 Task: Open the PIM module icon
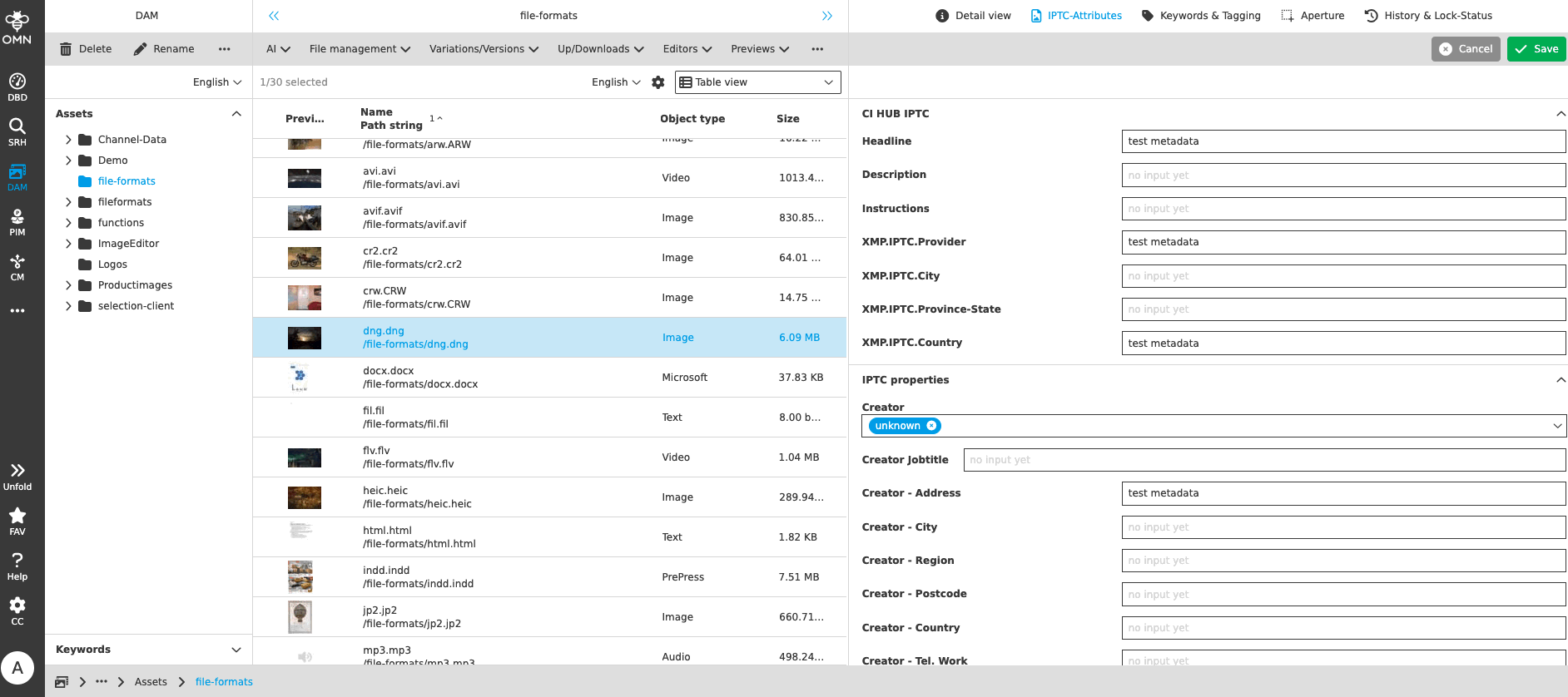coord(17,221)
